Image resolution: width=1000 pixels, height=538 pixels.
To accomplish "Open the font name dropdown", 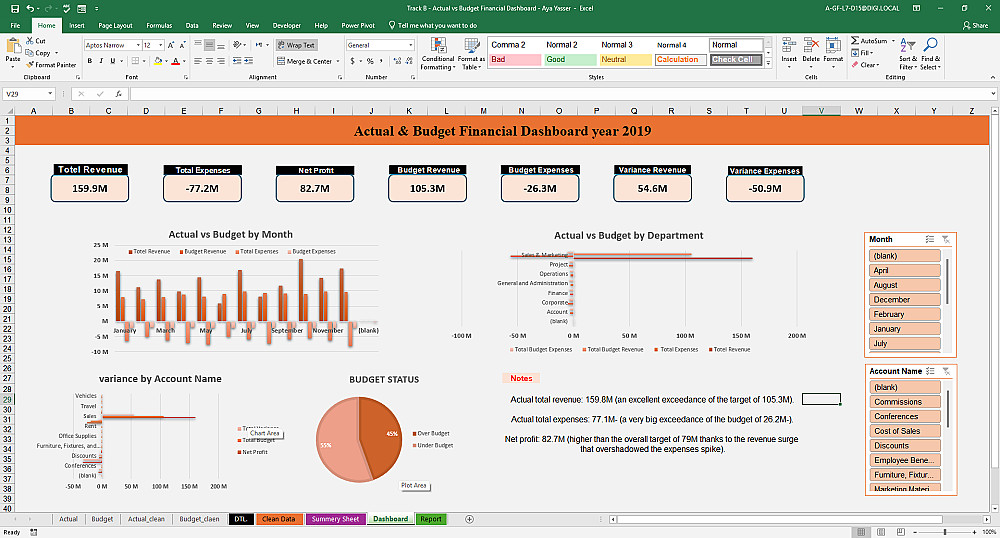I will pyautogui.click(x=138, y=45).
